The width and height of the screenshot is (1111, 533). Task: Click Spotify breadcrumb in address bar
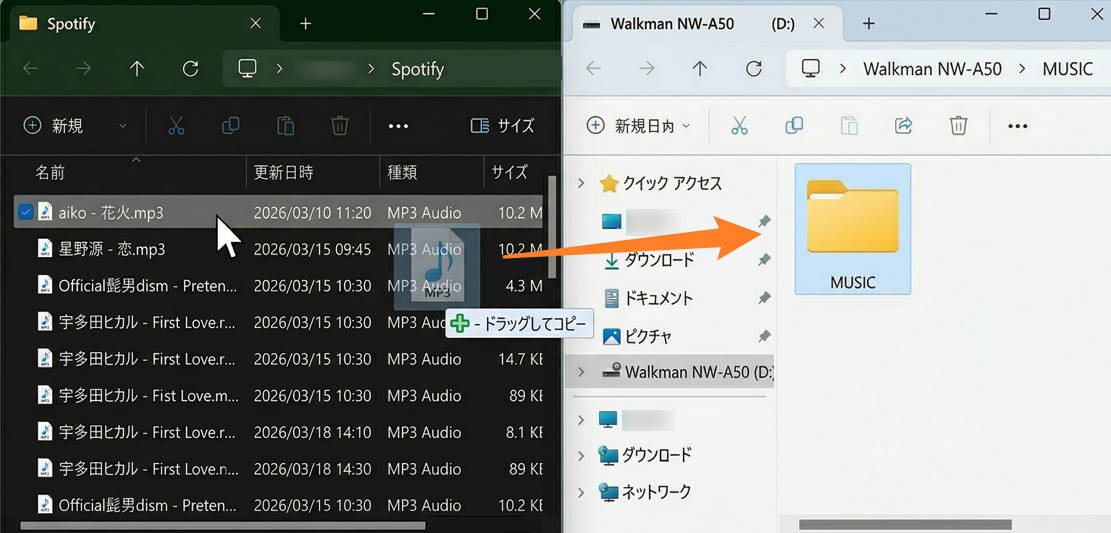pos(418,69)
